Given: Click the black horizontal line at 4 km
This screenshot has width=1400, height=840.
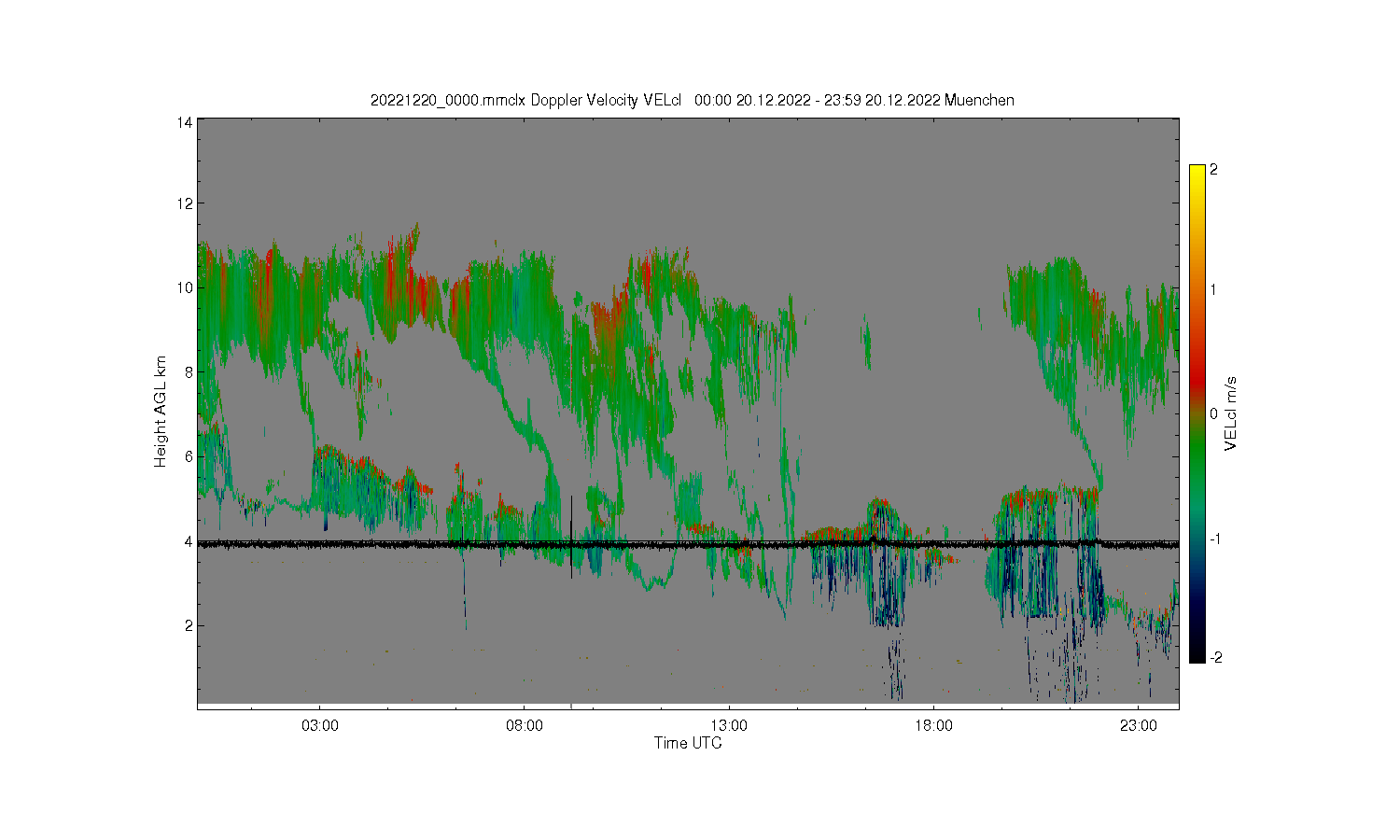Looking at the screenshot, I should click(x=688, y=544).
